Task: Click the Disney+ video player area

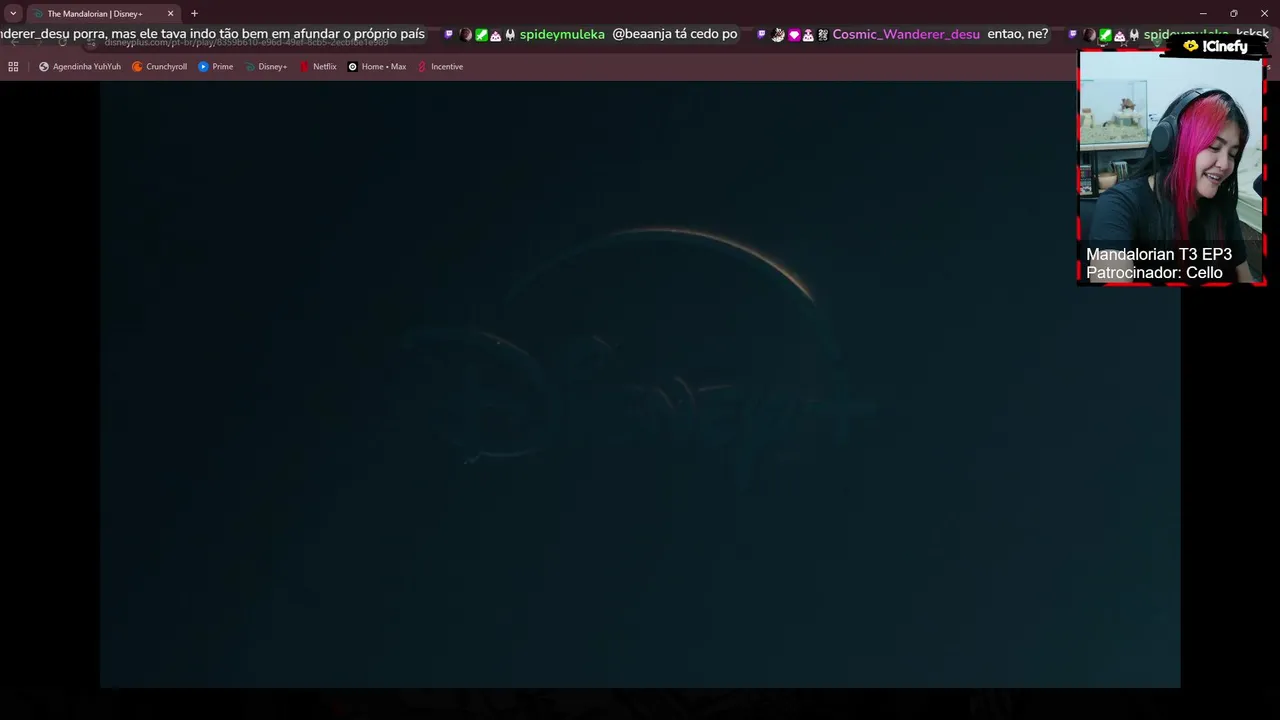Action: 640,385
